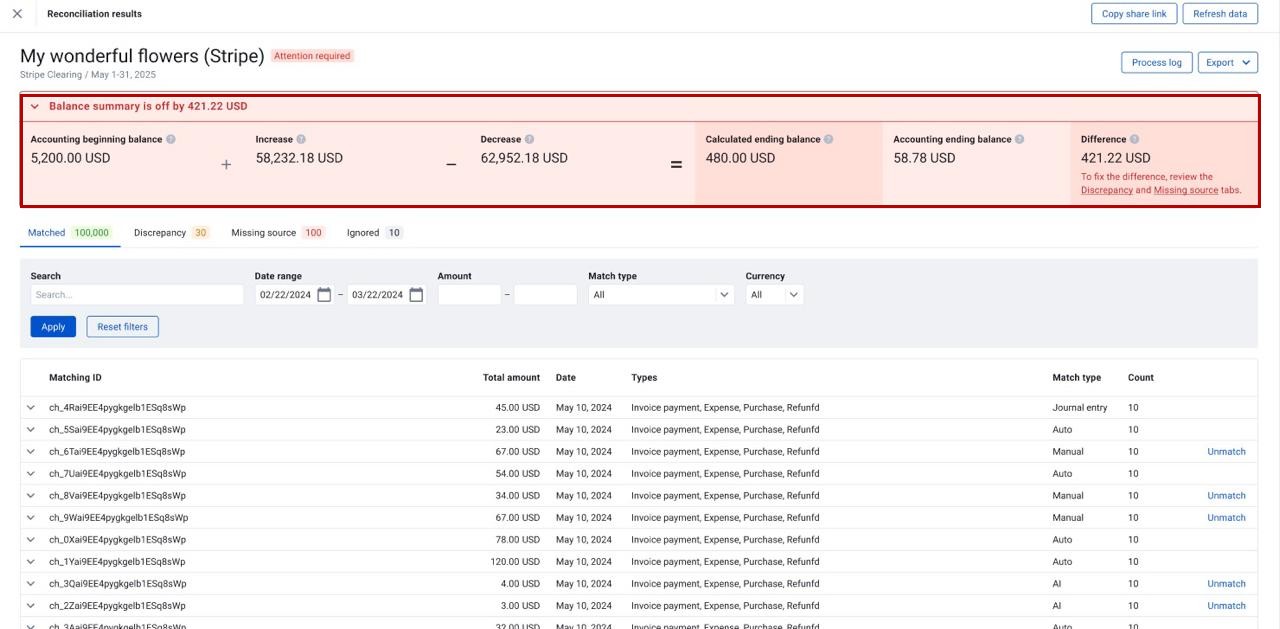1280x629 pixels.
Task: Click the Count column header
Action: (1141, 378)
